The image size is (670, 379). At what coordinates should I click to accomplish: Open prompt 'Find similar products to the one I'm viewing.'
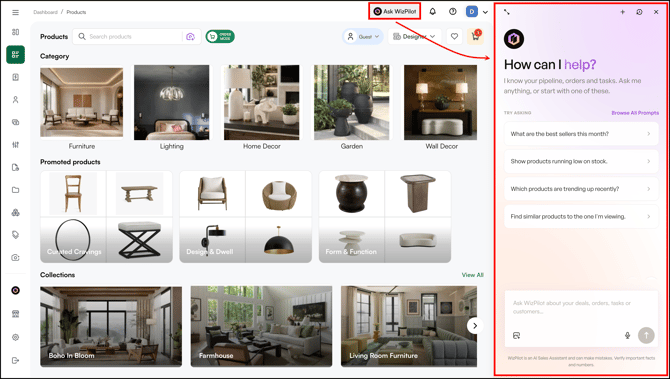(x=581, y=217)
